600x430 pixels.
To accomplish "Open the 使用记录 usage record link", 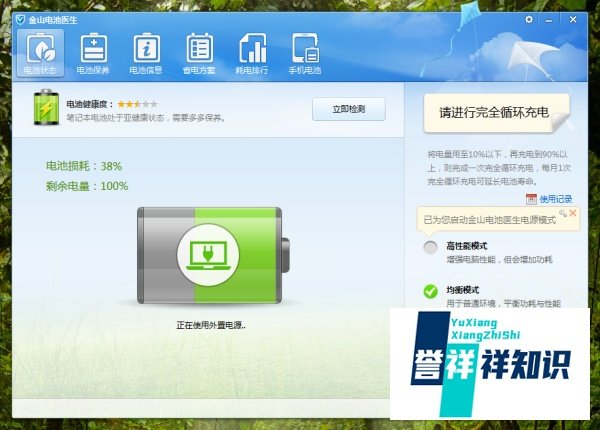I will point(556,199).
